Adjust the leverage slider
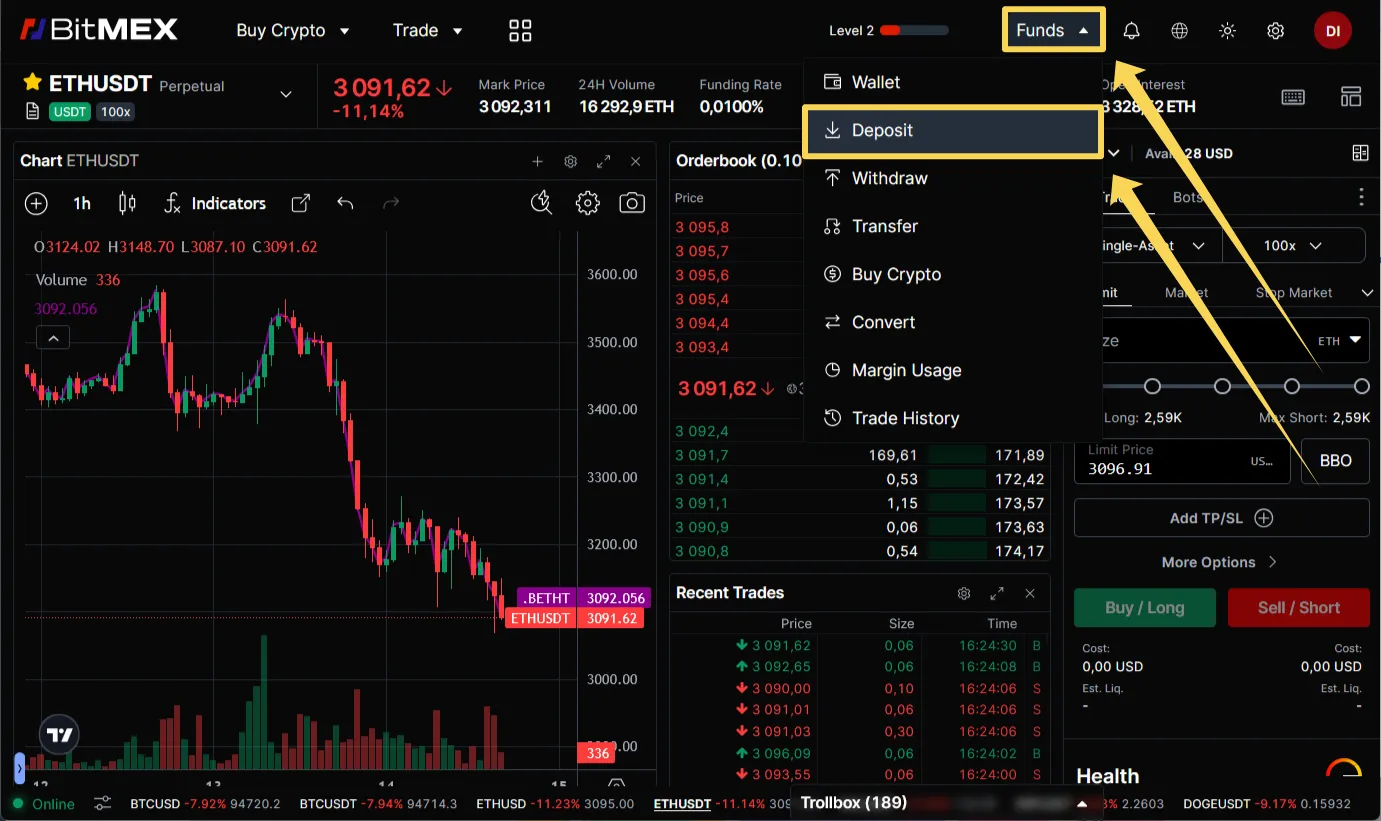The image size is (1381, 821). 1222,385
